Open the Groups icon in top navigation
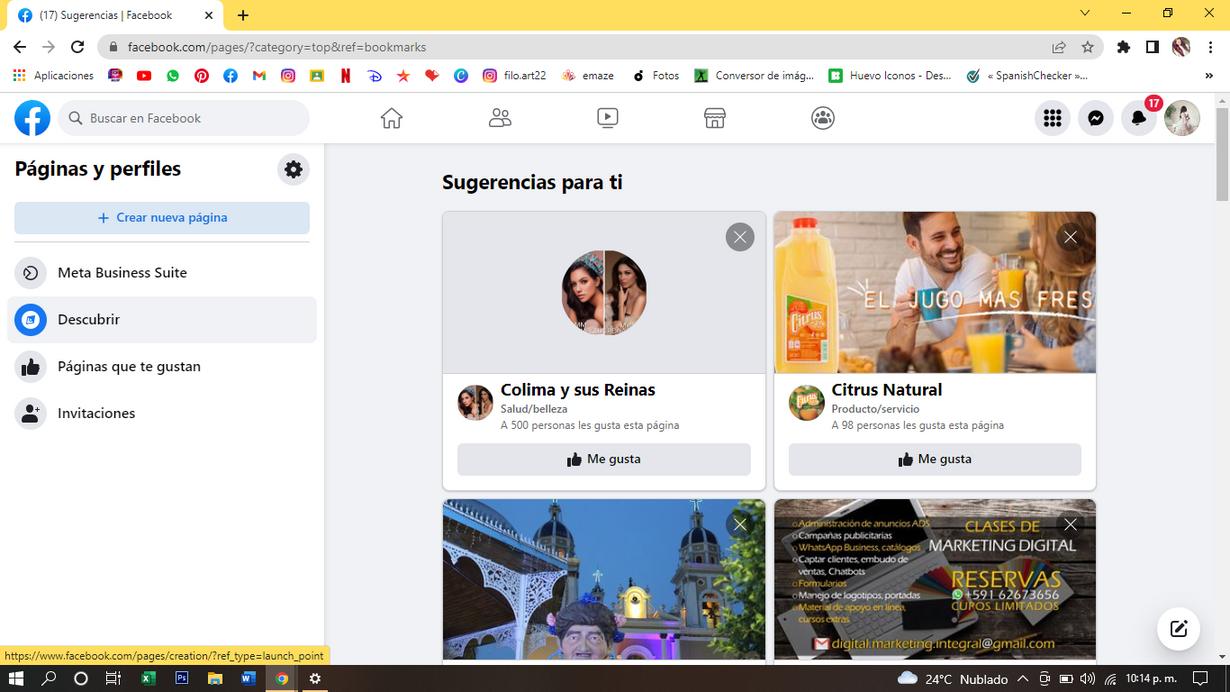Viewport: 1230px width, 692px height. (822, 118)
